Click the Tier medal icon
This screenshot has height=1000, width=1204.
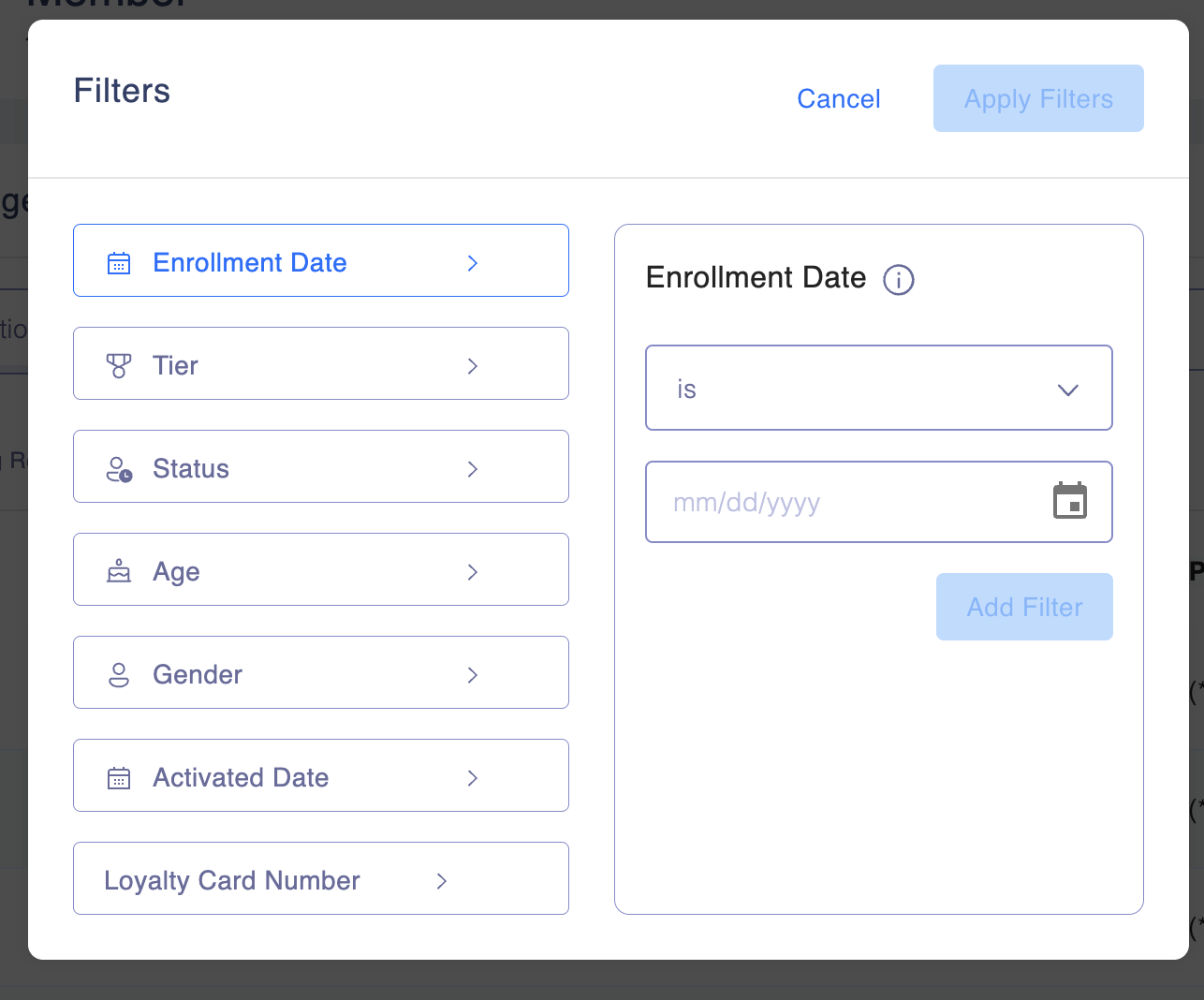coord(119,366)
